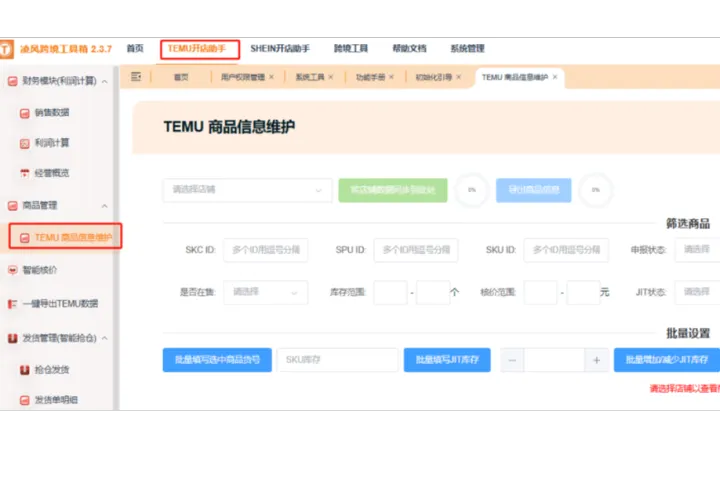Image resolution: width=720 pixels, height=480 pixels.
Task: Collapse the 发货管理(智能抢仓) group
Action: click(x=105, y=339)
